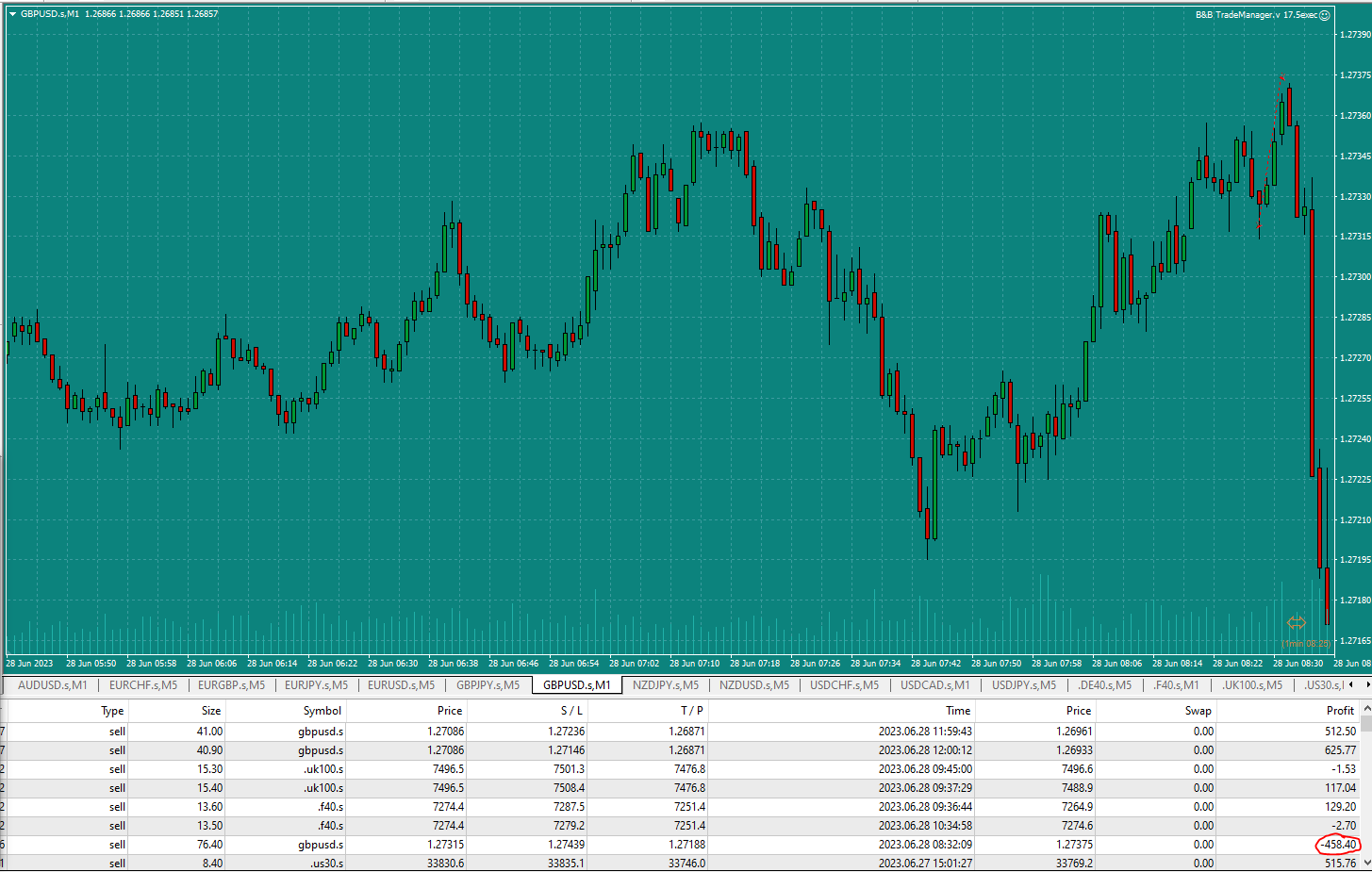This screenshot has width=1372, height=872.
Task: Click the 28 Jun 07:02 time axis label
Action: pyautogui.click(x=634, y=664)
